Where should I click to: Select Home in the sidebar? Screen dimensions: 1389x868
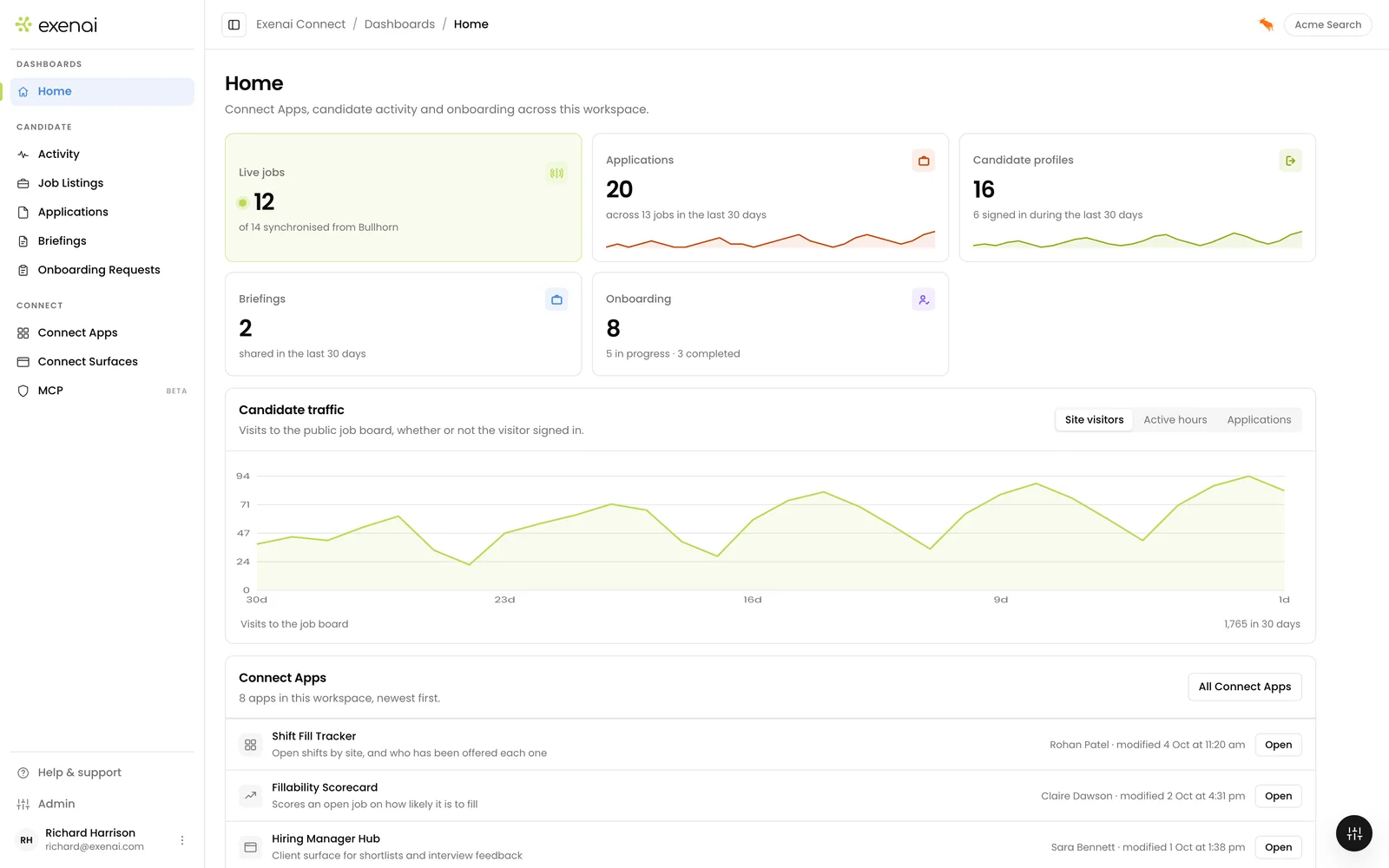pos(102,92)
